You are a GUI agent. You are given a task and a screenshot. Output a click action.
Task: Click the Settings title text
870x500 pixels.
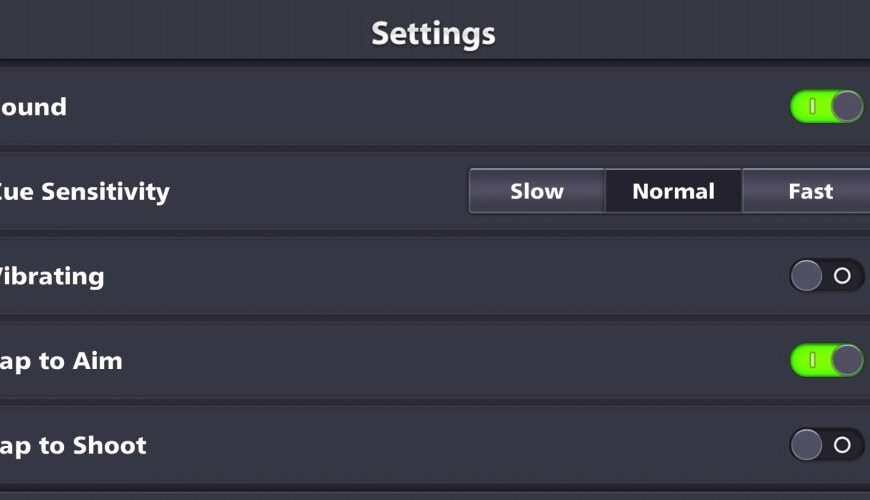point(433,33)
